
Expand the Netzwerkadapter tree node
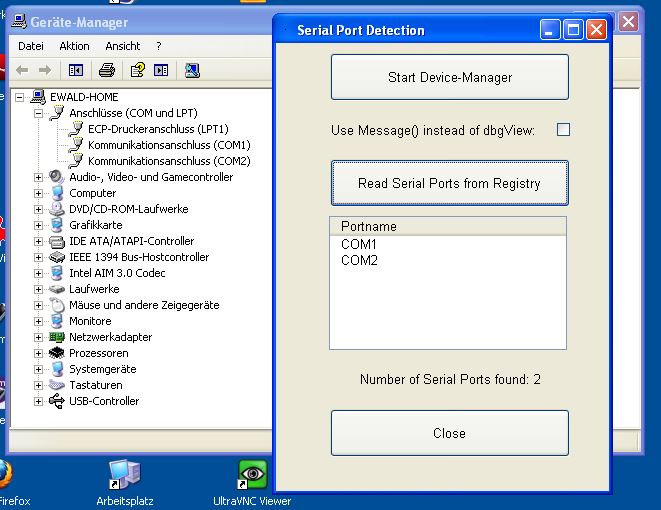coord(39,337)
